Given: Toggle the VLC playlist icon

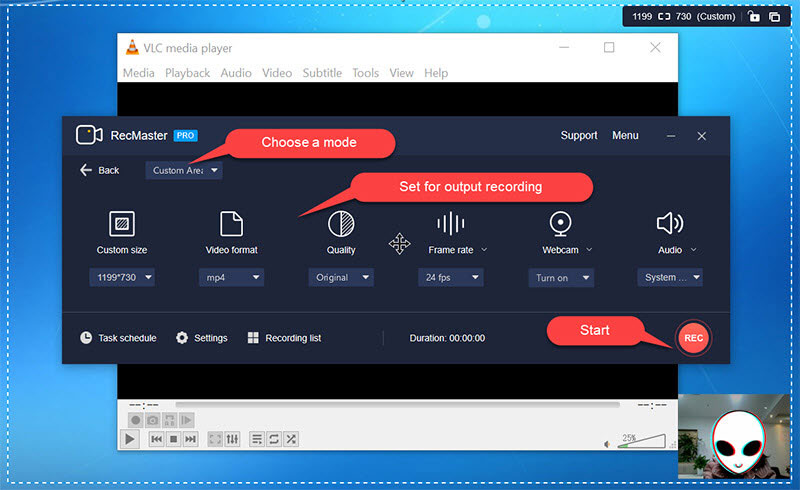Looking at the screenshot, I should tap(257, 439).
